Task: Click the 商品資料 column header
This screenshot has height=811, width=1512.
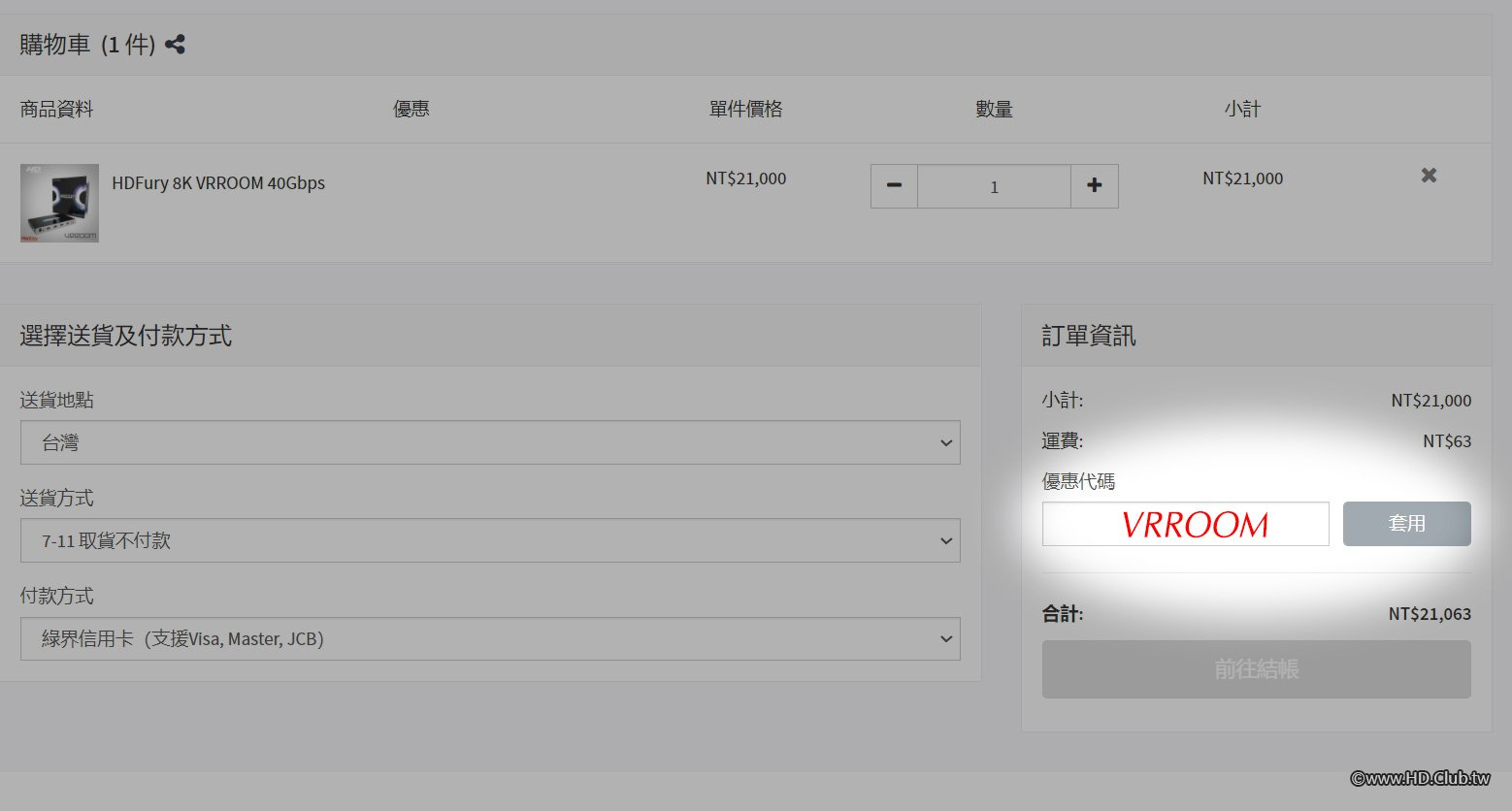Action: pos(56,109)
